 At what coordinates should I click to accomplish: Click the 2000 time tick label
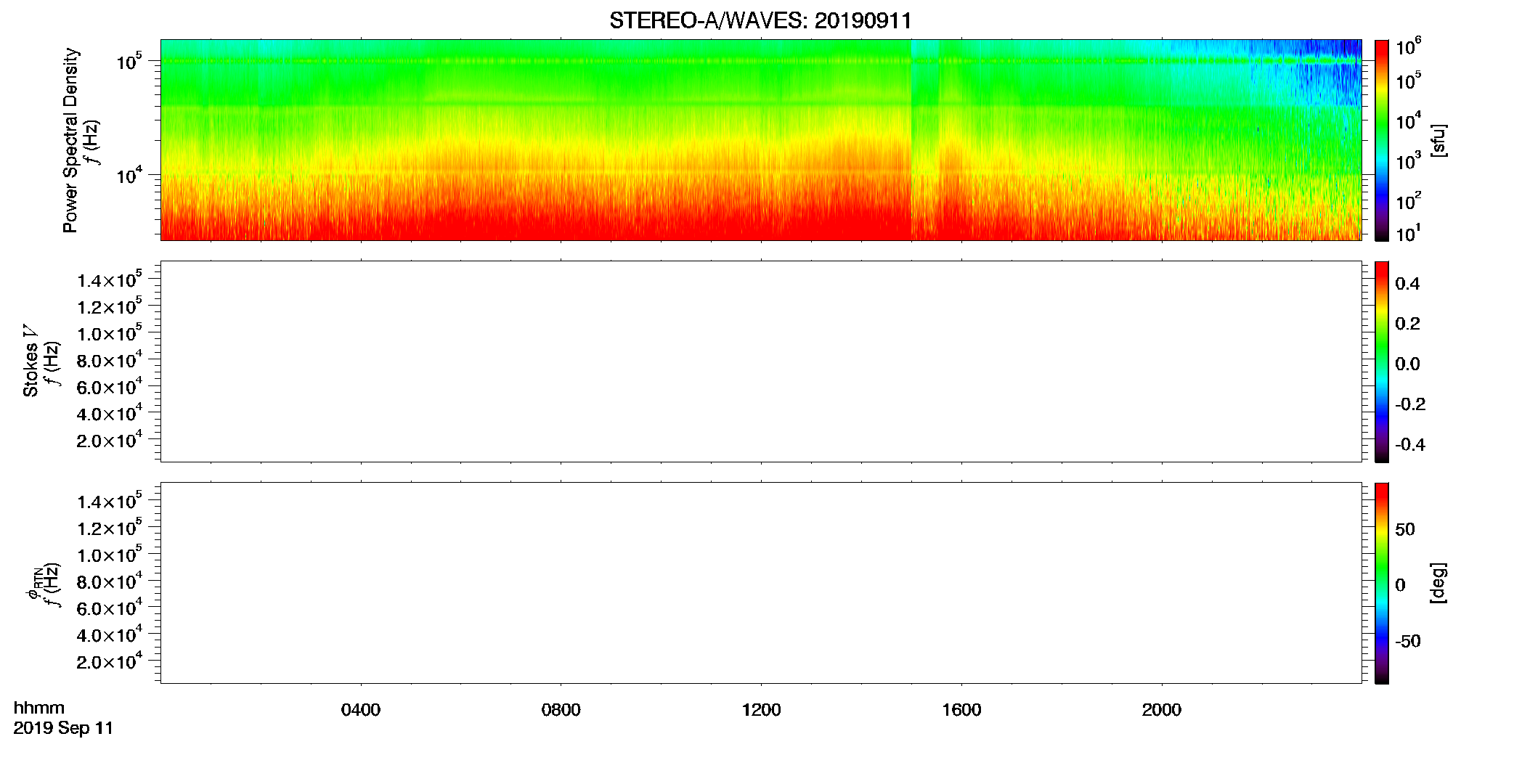(1162, 710)
